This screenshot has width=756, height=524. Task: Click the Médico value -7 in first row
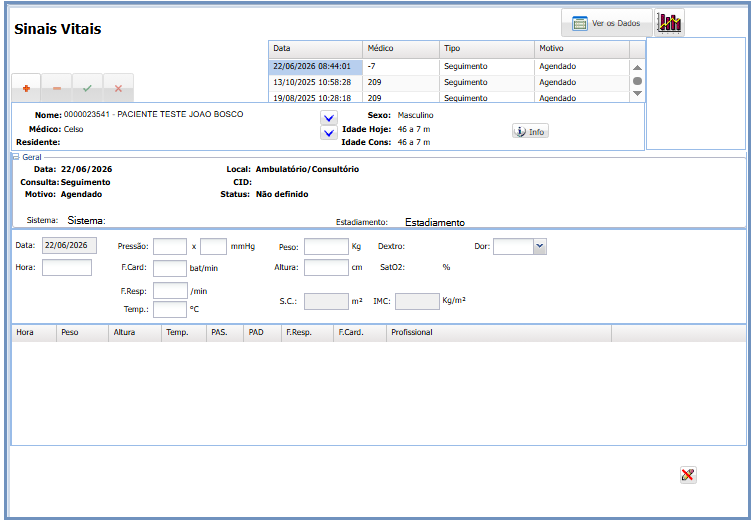point(371,67)
